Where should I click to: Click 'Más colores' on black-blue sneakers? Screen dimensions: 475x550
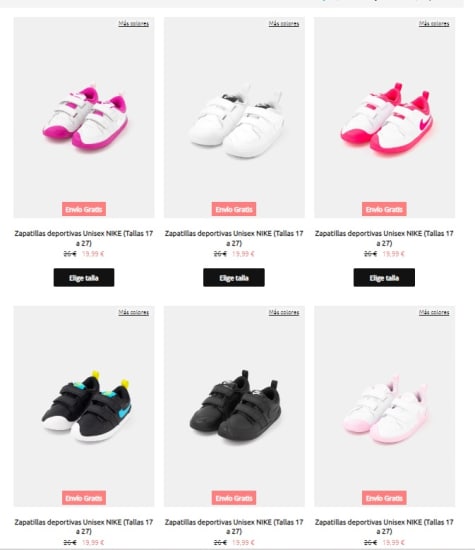point(134,312)
